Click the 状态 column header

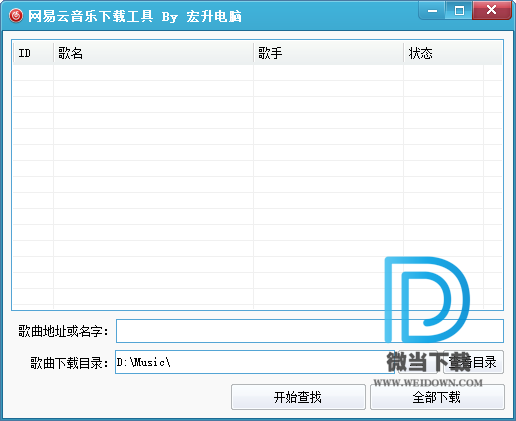453,53
